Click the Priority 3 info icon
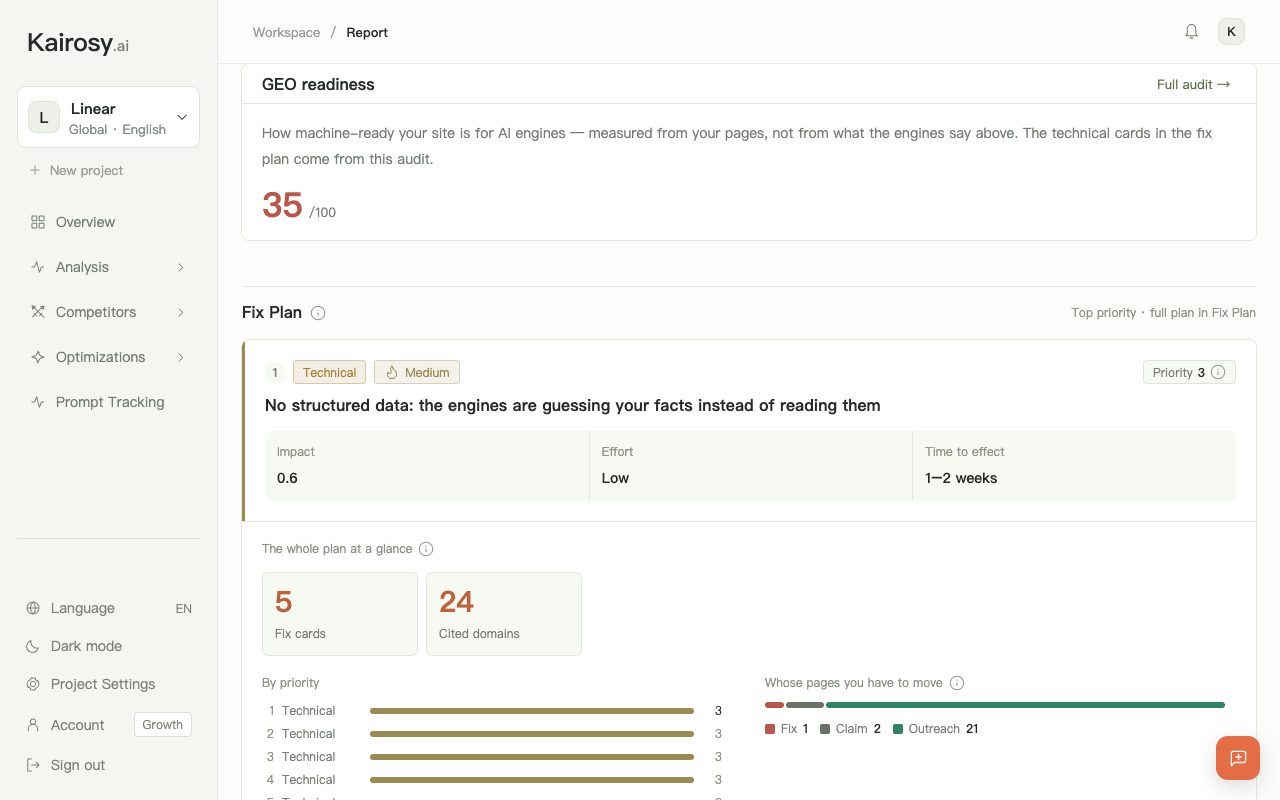 tap(1218, 372)
